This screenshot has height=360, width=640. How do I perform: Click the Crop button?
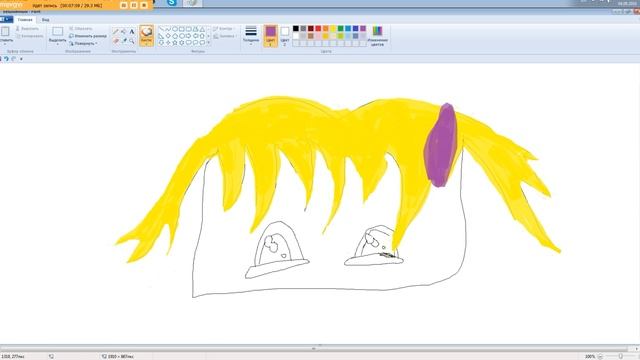[x=80, y=29]
